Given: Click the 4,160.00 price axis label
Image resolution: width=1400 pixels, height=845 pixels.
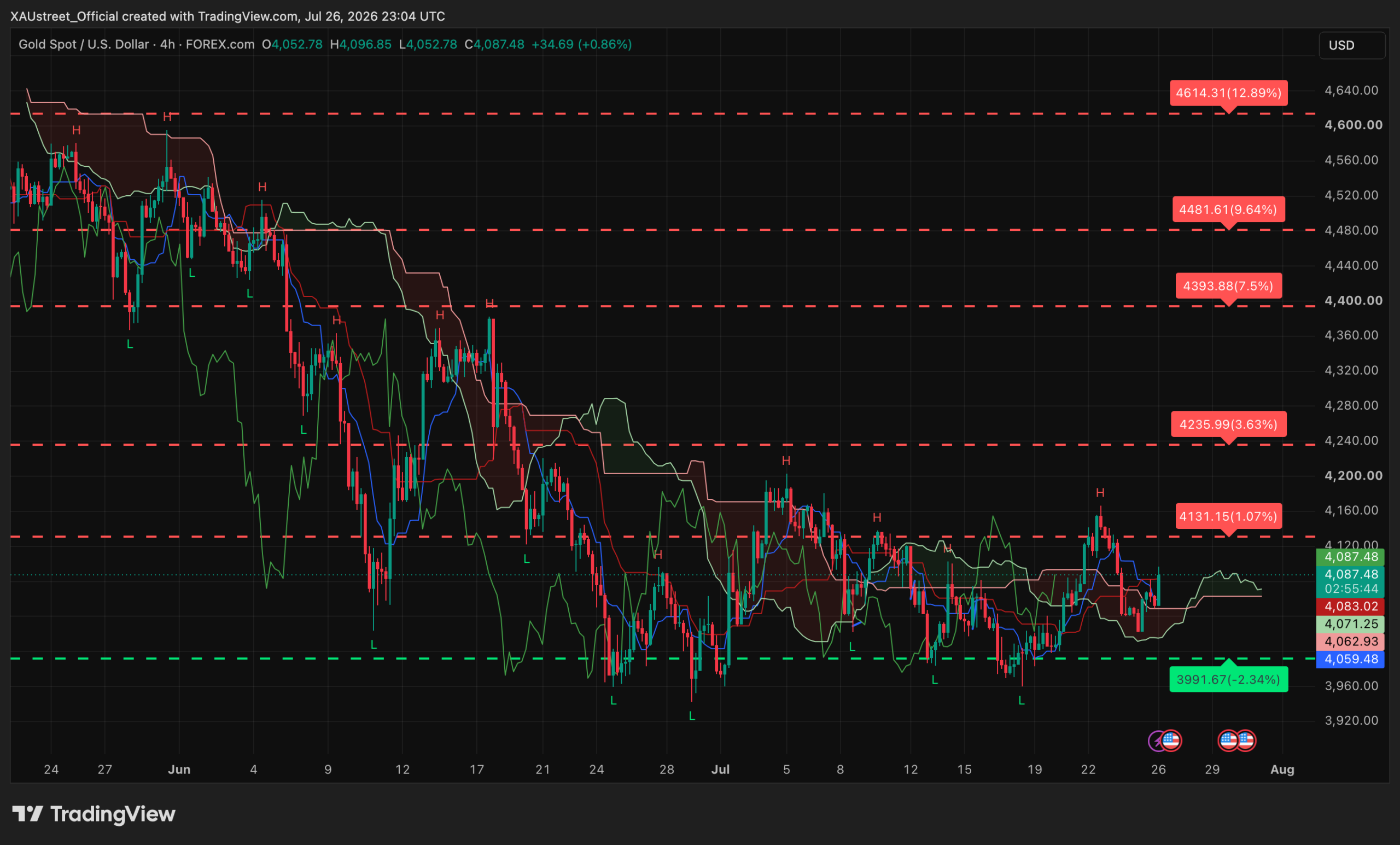Looking at the screenshot, I should (1351, 510).
